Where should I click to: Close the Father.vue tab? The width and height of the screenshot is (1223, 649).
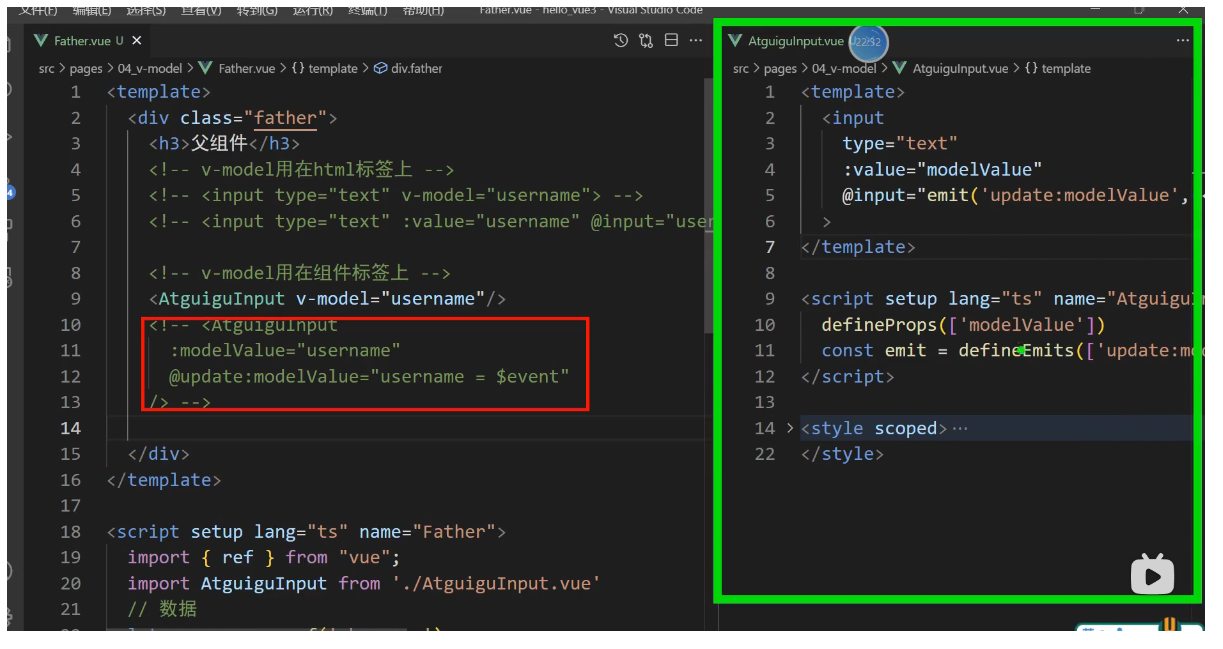[x=137, y=41]
